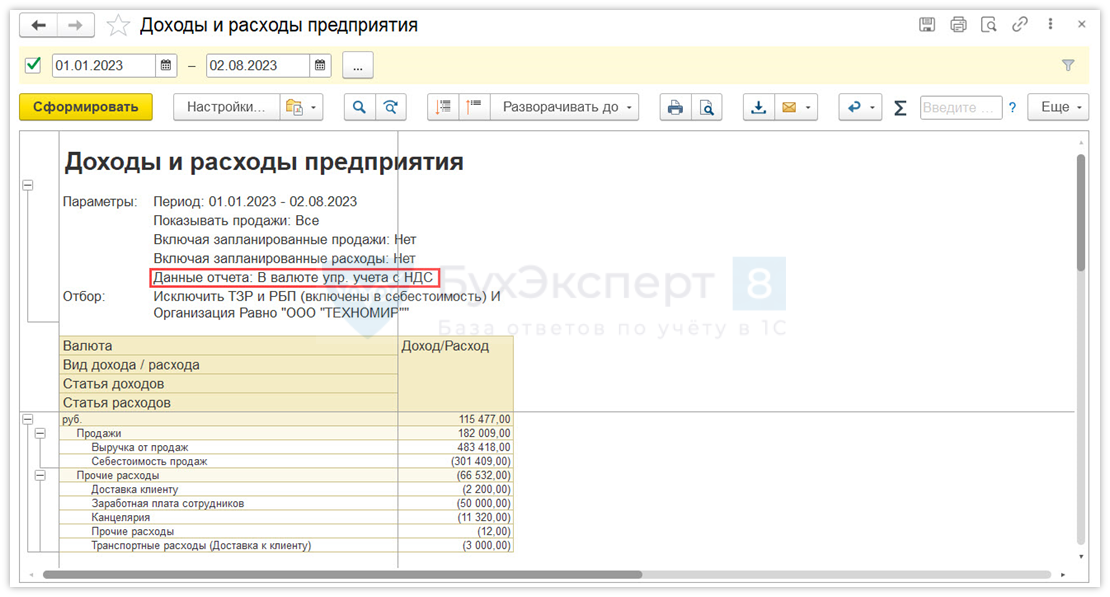This screenshot has height=597, width=1110.
Task: Click the favorites star icon
Action: tap(118, 25)
